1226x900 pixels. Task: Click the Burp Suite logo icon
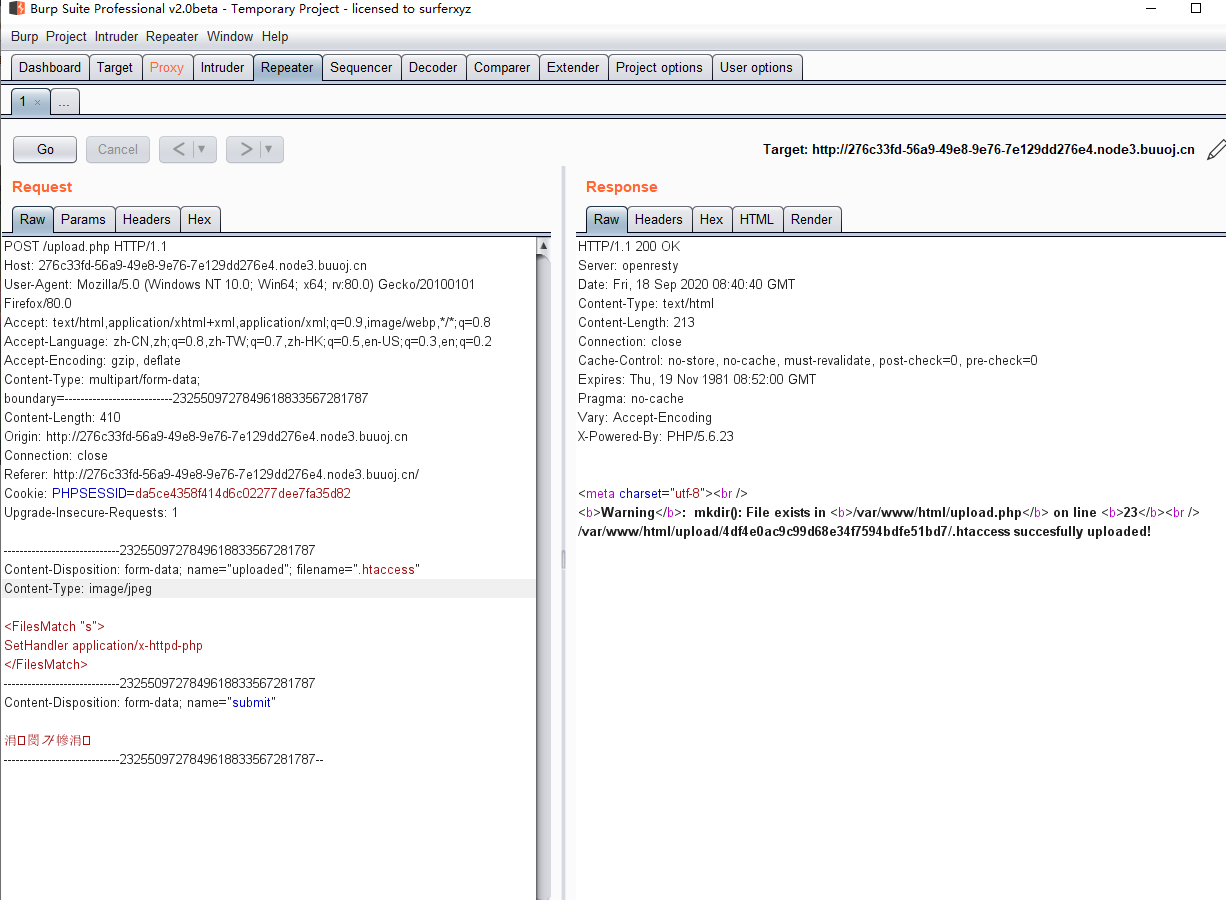[17, 9]
